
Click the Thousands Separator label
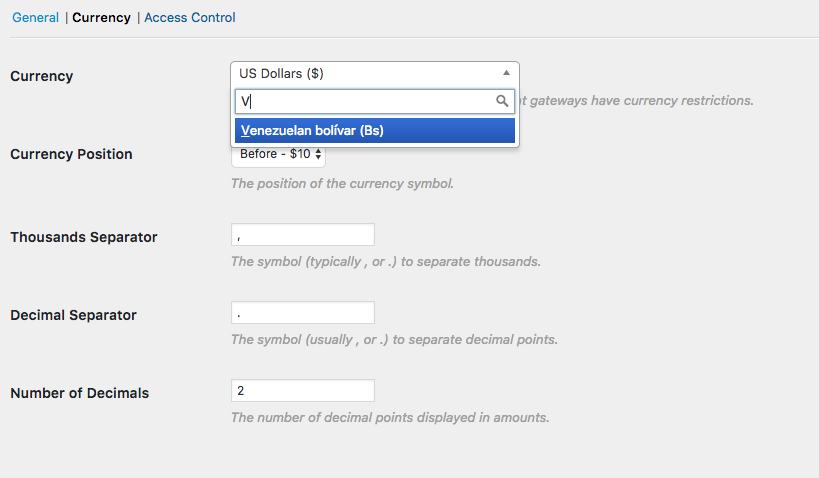tap(84, 237)
